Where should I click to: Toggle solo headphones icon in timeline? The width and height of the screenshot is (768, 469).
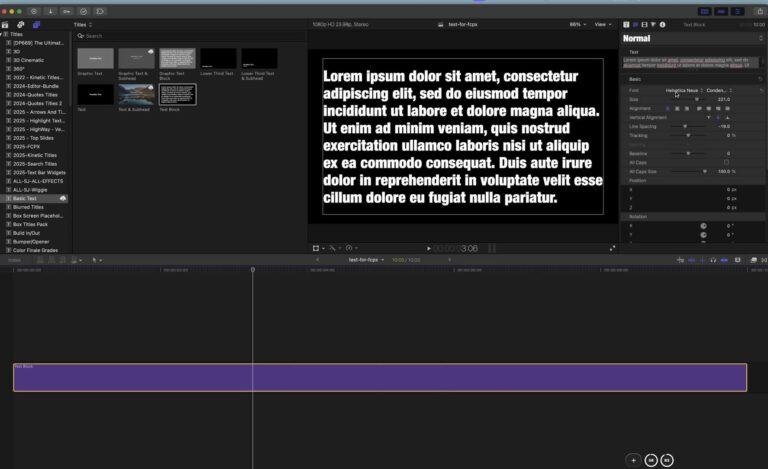point(713,260)
